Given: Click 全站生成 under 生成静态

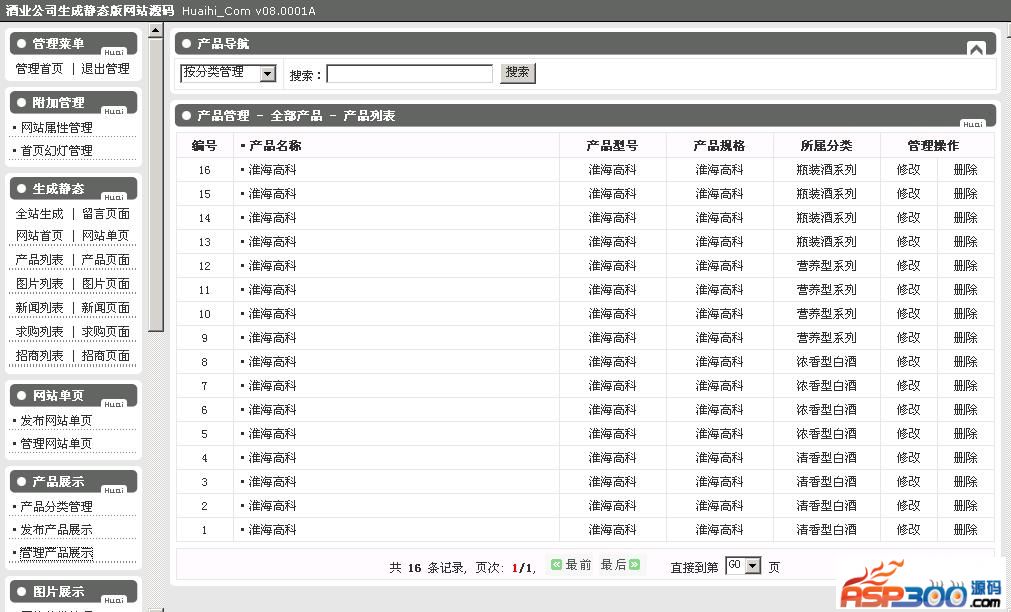Looking at the screenshot, I should (x=39, y=214).
